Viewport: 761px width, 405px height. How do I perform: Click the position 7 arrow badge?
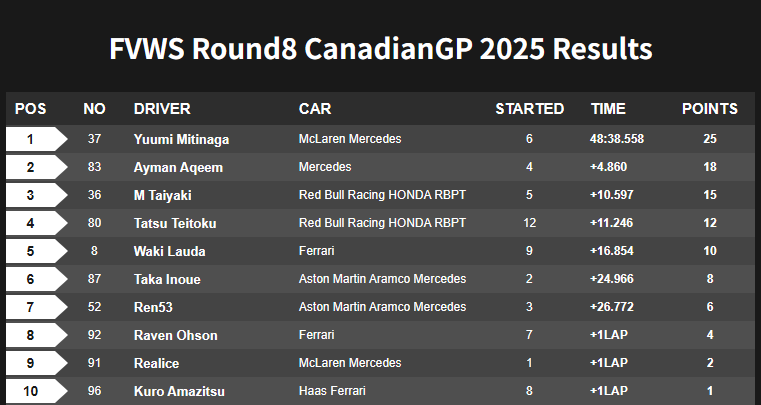tap(36, 307)
